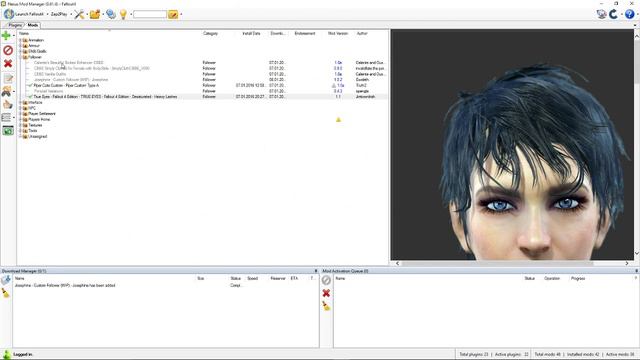
Task: Click the blue C-shaped icon
Action: (x=613, y=14)
